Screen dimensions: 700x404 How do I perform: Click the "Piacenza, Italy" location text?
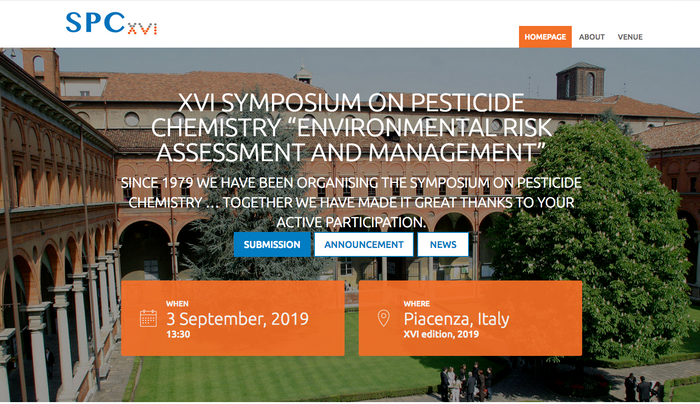(x=456, y=319)
